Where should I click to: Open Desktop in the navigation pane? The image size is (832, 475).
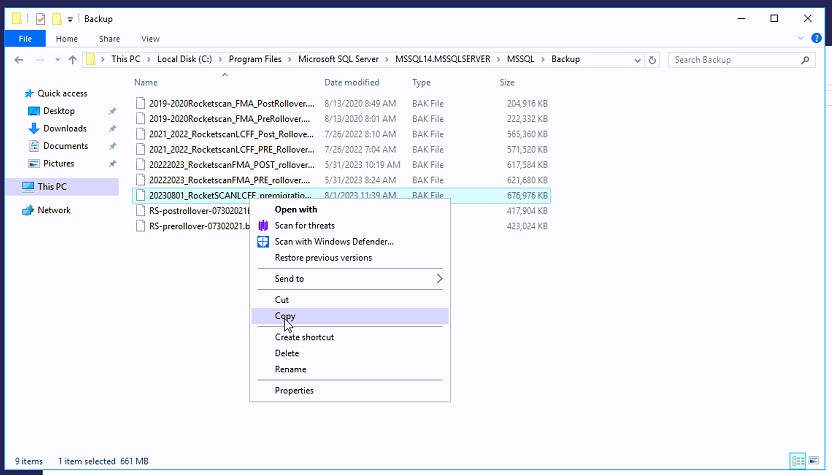click(x=58, y=111)
